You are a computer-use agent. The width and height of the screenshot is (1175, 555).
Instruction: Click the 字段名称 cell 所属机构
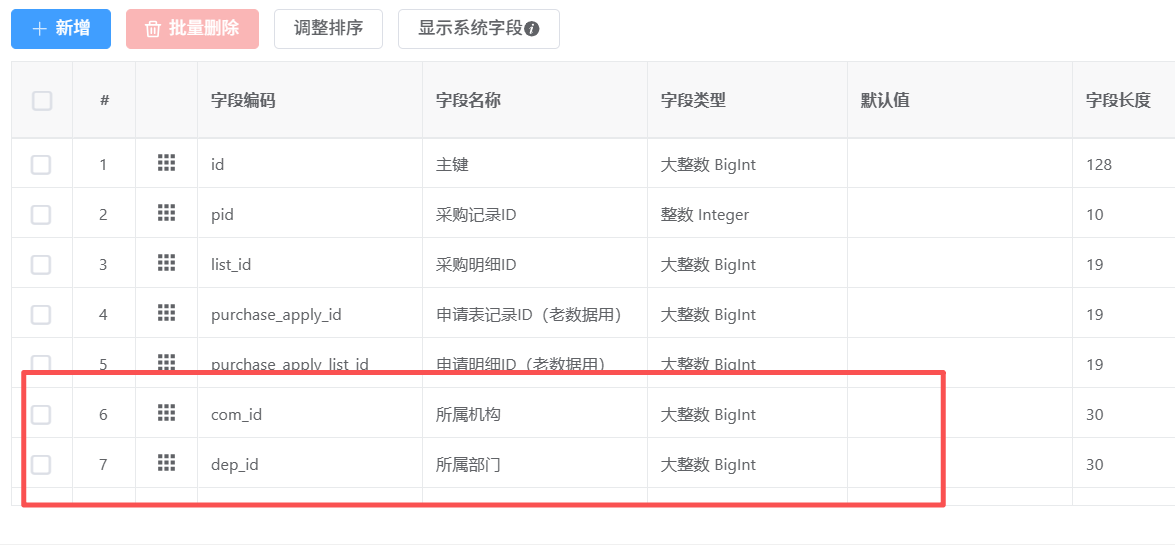(468, 414)
